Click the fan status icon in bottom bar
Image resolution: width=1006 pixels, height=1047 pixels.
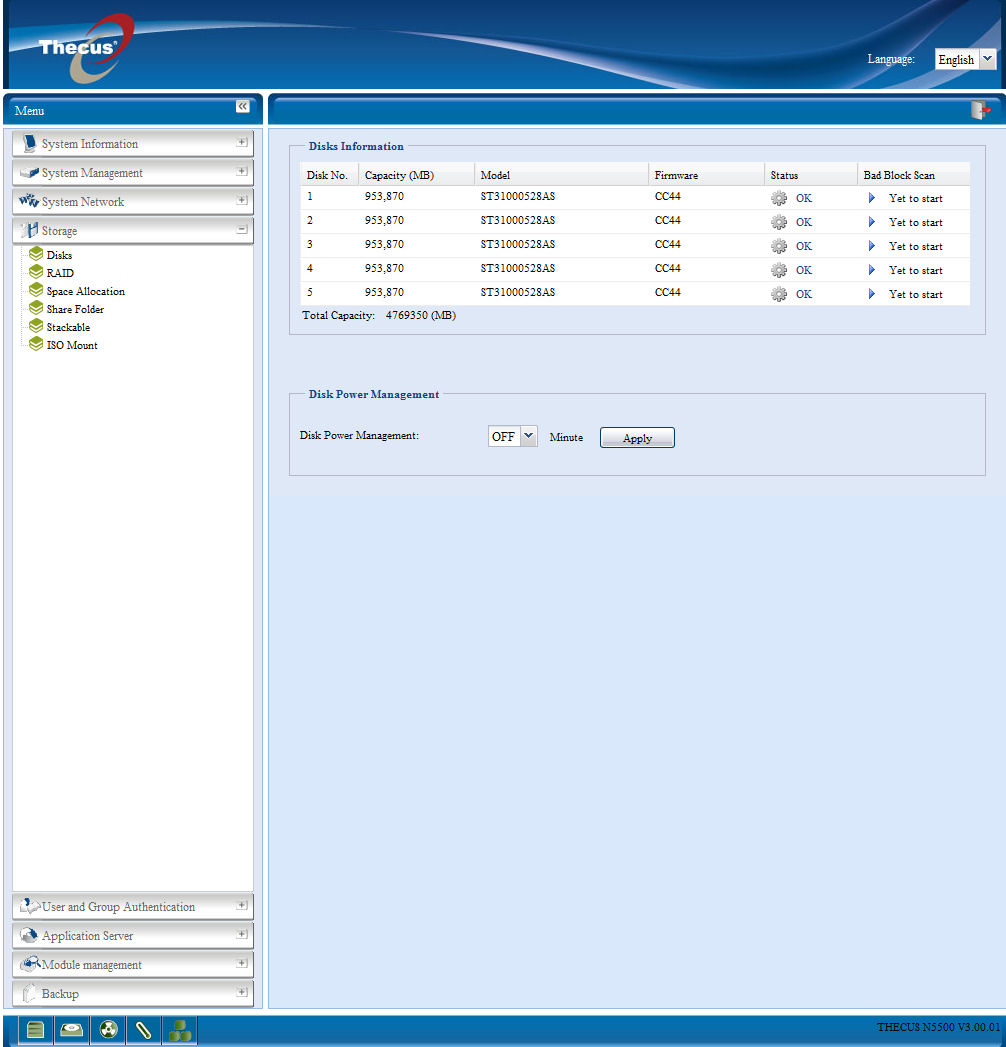click(107, 1030)
